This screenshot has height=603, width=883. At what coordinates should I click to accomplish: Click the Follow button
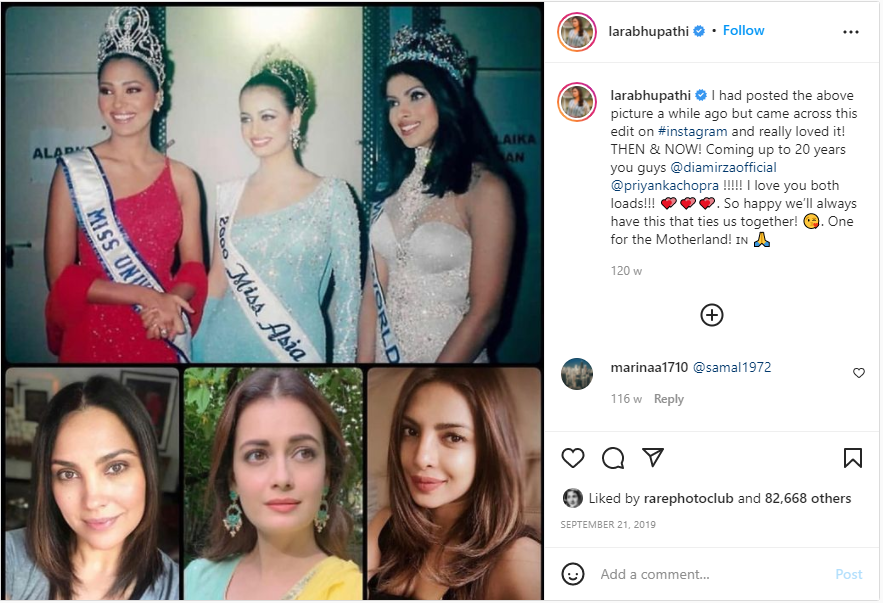click(743, 31)
